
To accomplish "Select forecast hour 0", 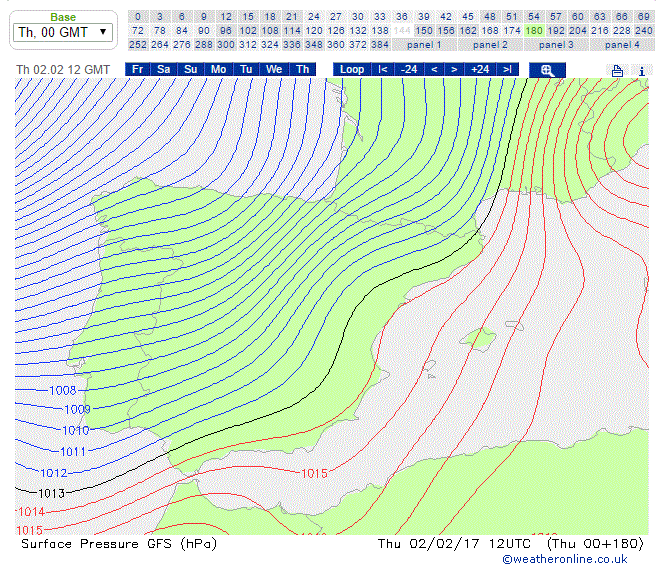I will 138,17.
